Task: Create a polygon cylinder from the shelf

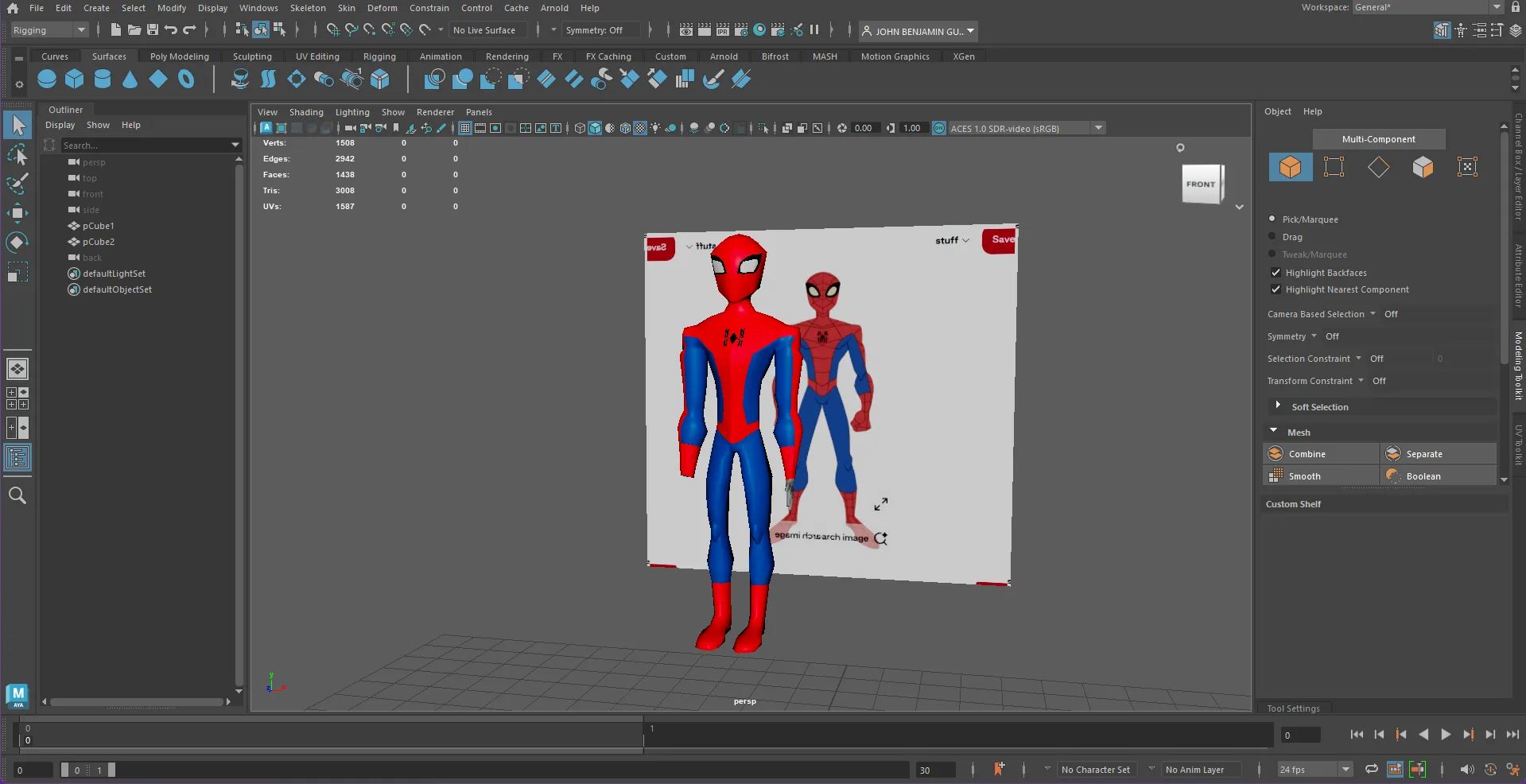Action: coord(103,79)
